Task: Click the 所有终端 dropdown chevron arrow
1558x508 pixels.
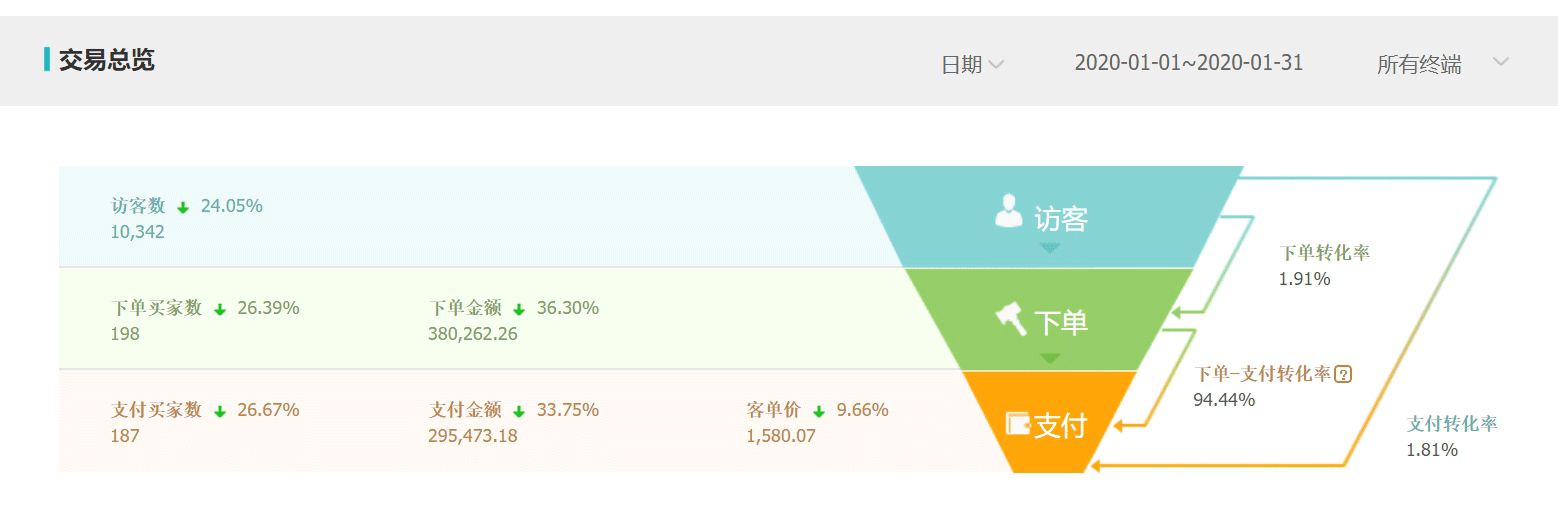Action: pyautogui.click(x=1500, y=62)
